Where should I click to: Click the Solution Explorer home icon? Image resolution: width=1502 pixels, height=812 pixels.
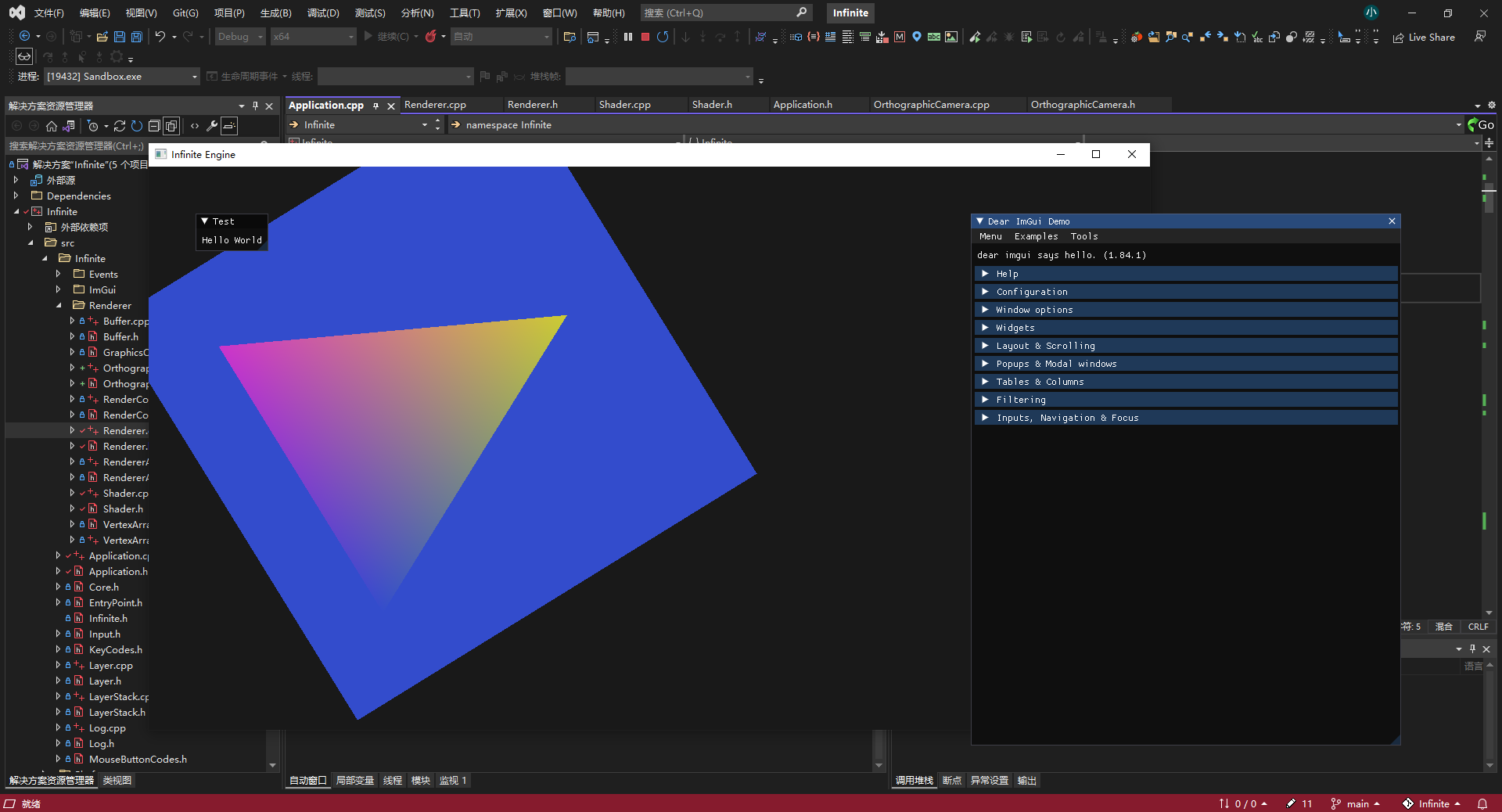(52, 126)
